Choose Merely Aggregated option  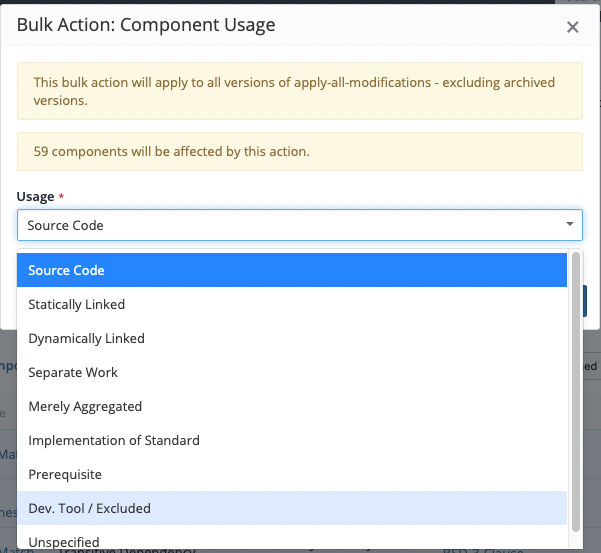coord(292,406)
